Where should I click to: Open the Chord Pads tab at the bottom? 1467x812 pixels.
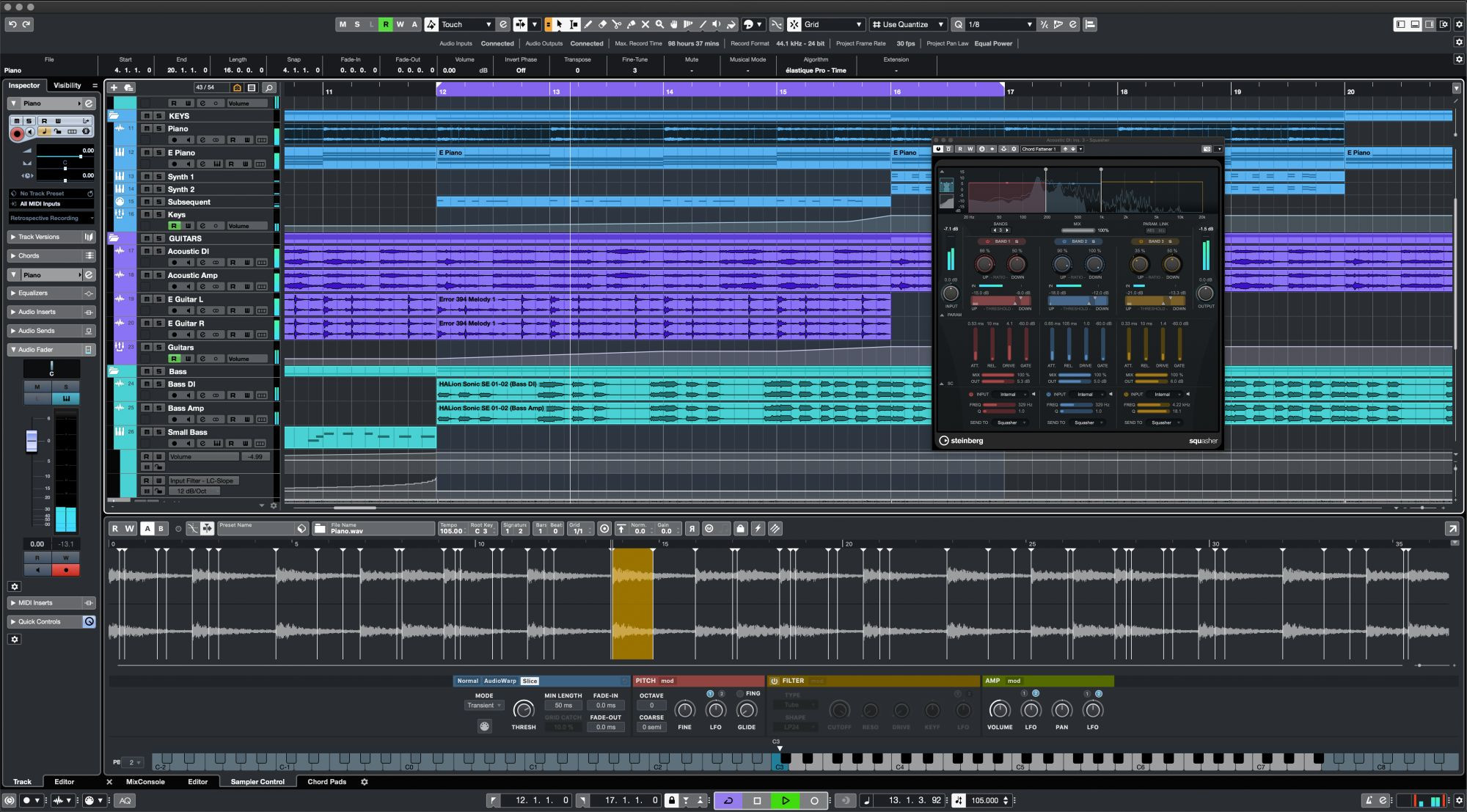point(327,781)
